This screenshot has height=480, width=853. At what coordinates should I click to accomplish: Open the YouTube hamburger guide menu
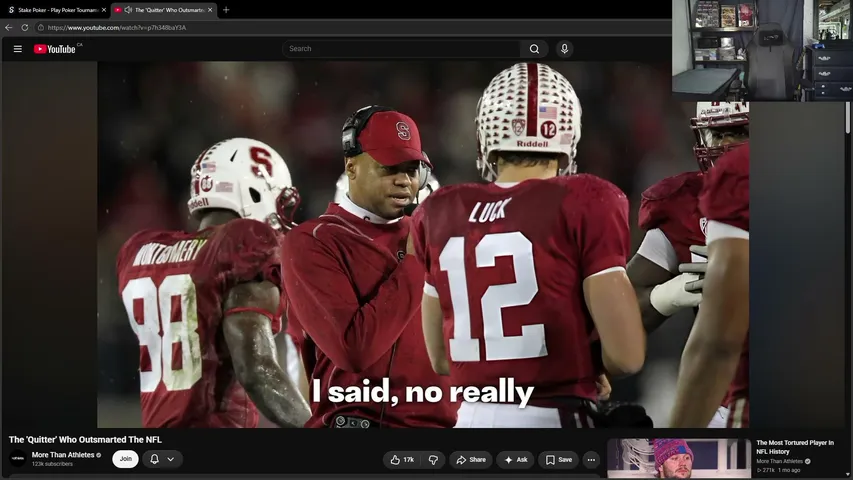[x=17, y=49]
